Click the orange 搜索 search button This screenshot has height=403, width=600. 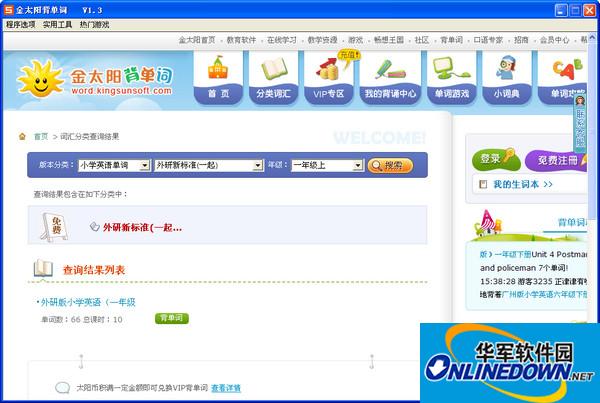click(390, 165)
